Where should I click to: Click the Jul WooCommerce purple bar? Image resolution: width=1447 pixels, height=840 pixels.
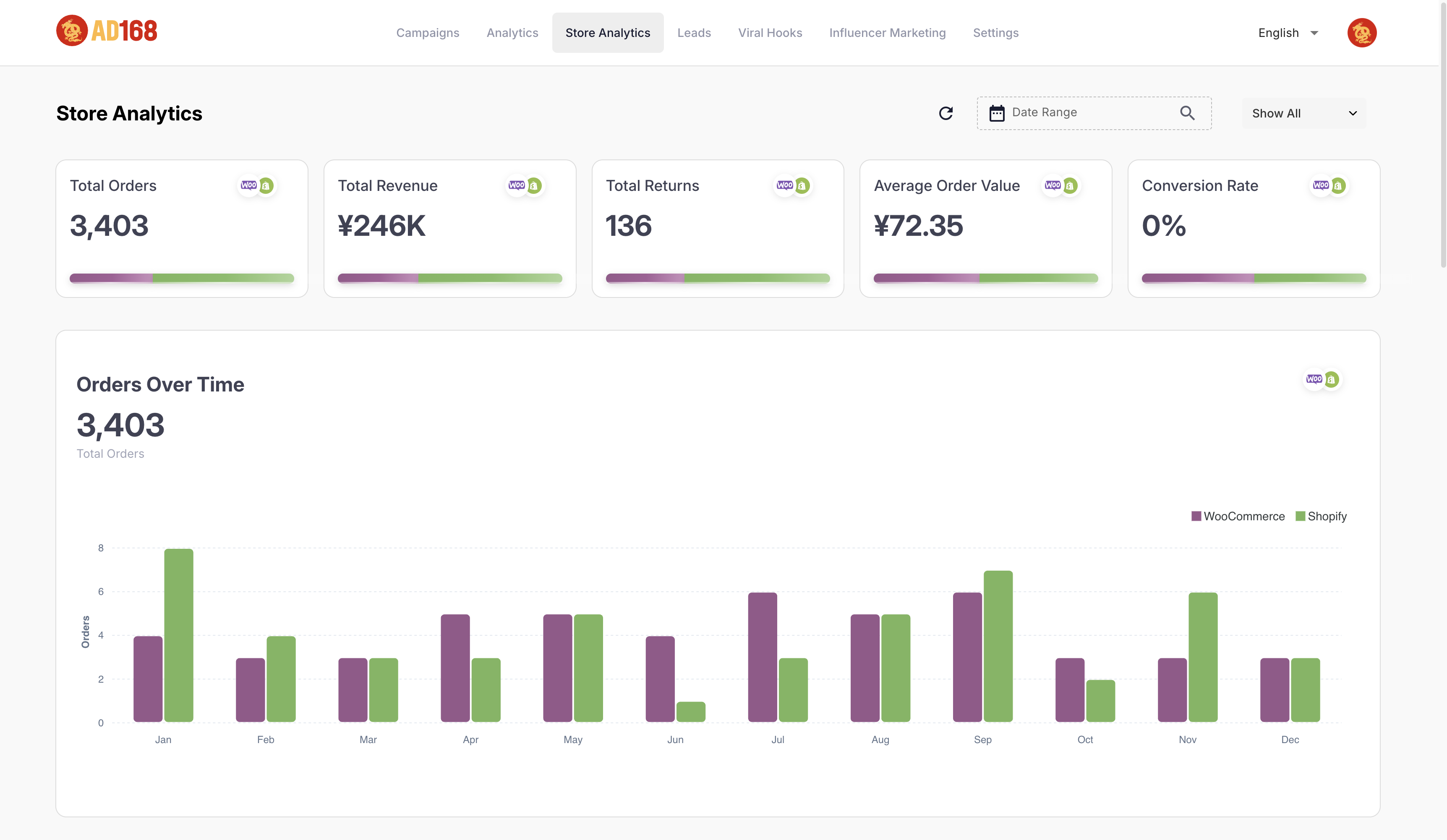tap(763, 657)
